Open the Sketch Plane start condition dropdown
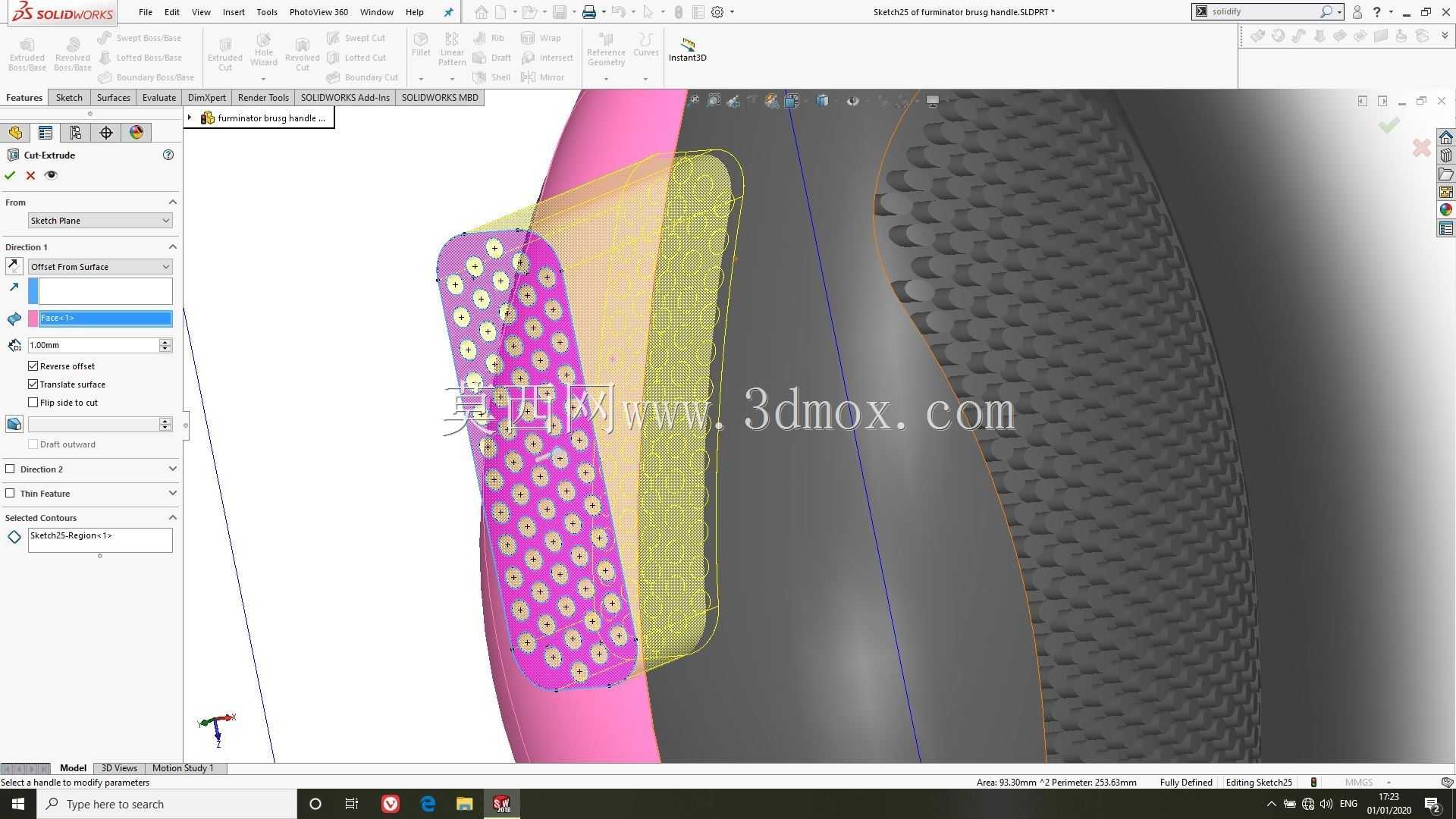The image size is (1456, 819). pyautogui.click(x=100, y=221)
